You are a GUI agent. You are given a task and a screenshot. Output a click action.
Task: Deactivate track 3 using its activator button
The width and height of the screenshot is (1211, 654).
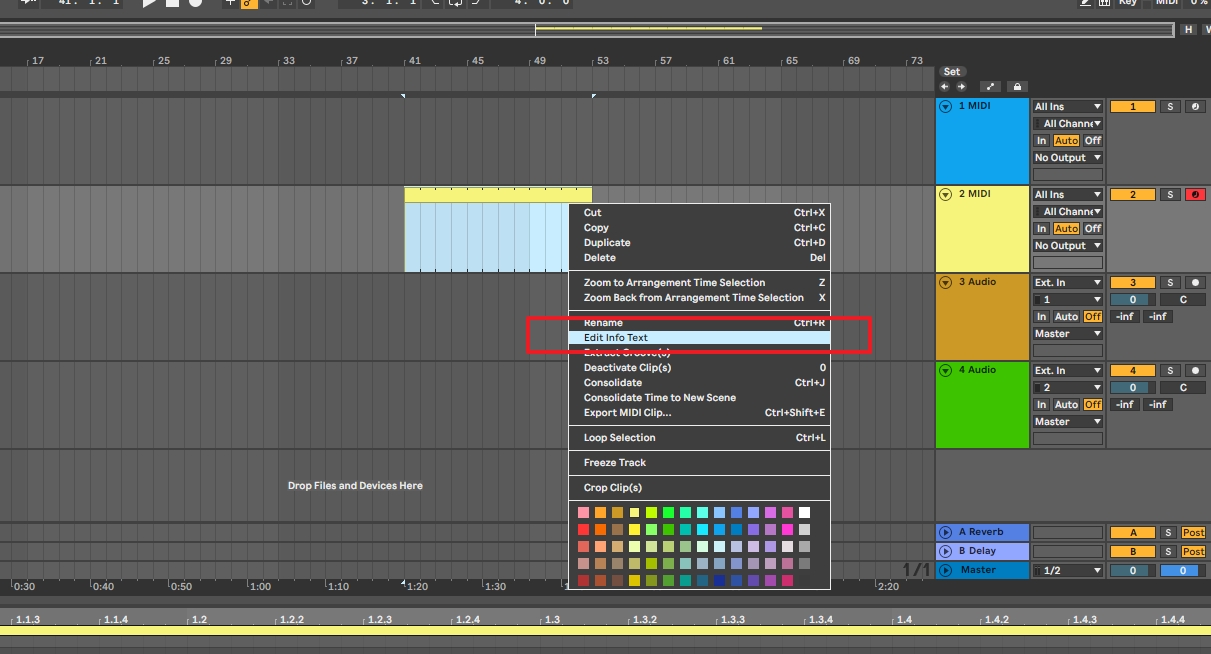pyautogui.click(x=1133, y=283)
